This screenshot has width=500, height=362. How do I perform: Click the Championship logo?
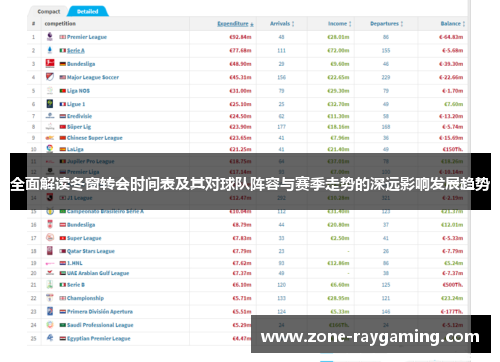pyautogui.click(x=50, y=298)
